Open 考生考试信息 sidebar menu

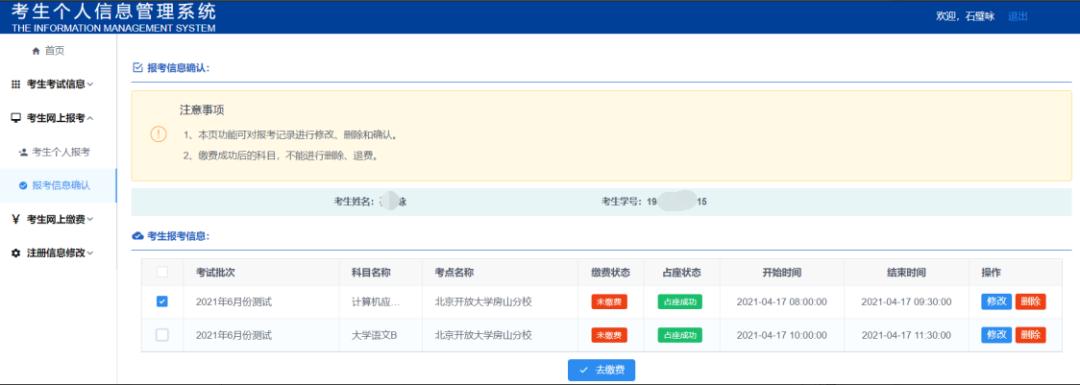click(x=56, y=84)
